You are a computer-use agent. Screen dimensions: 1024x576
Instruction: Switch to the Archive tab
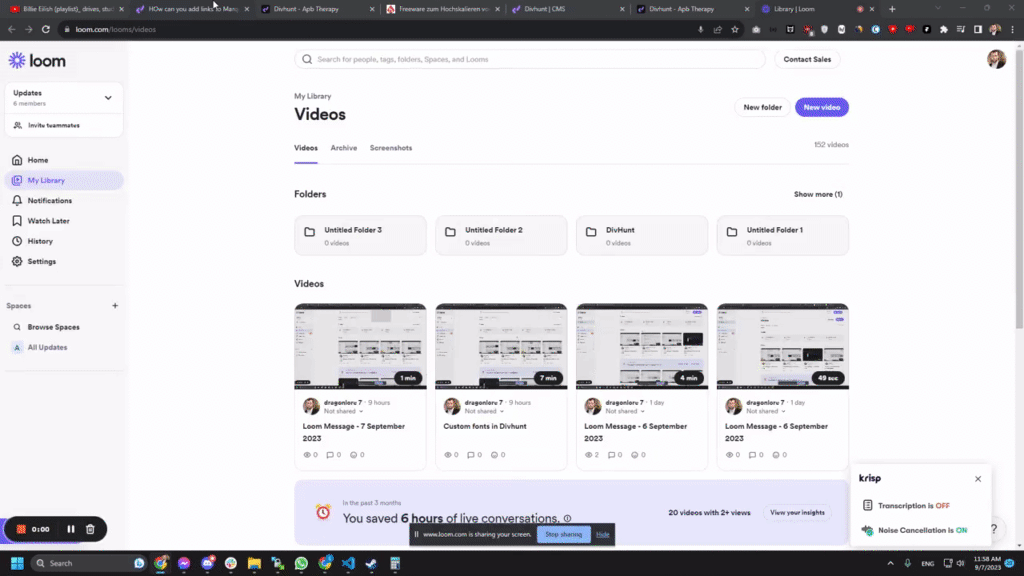click(344, 148)
